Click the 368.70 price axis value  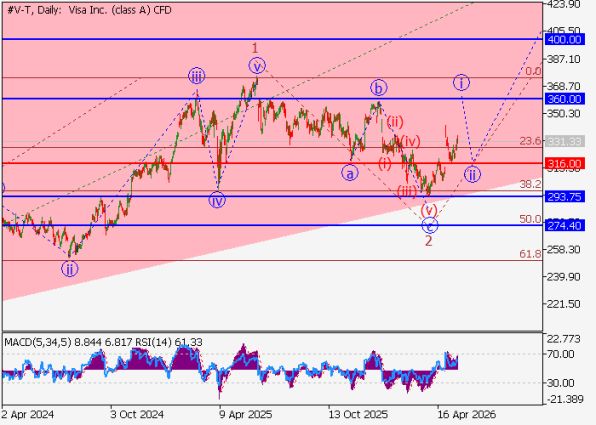(x=564, y=86)
